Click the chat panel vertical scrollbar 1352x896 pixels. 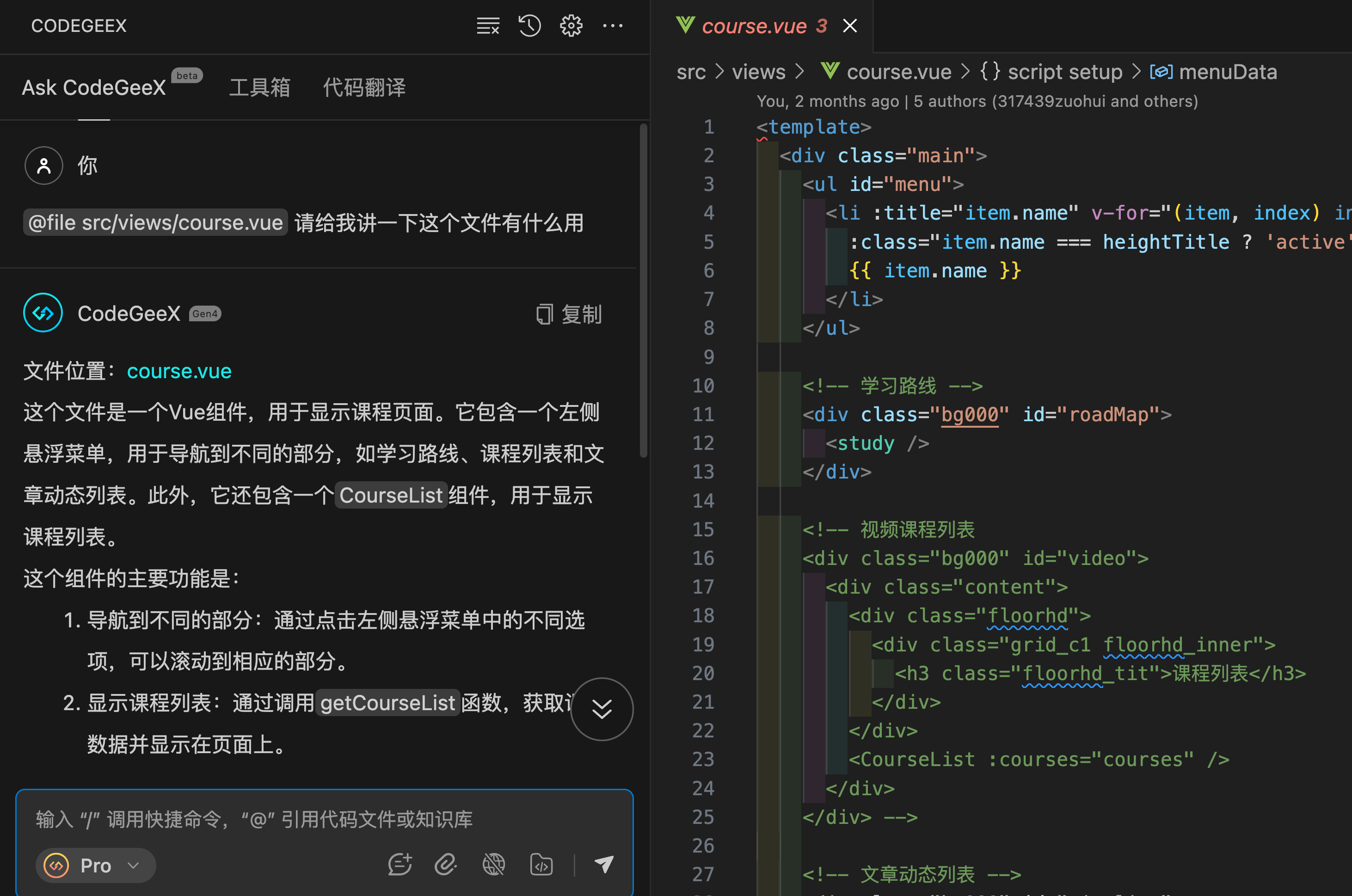(644, 291)
